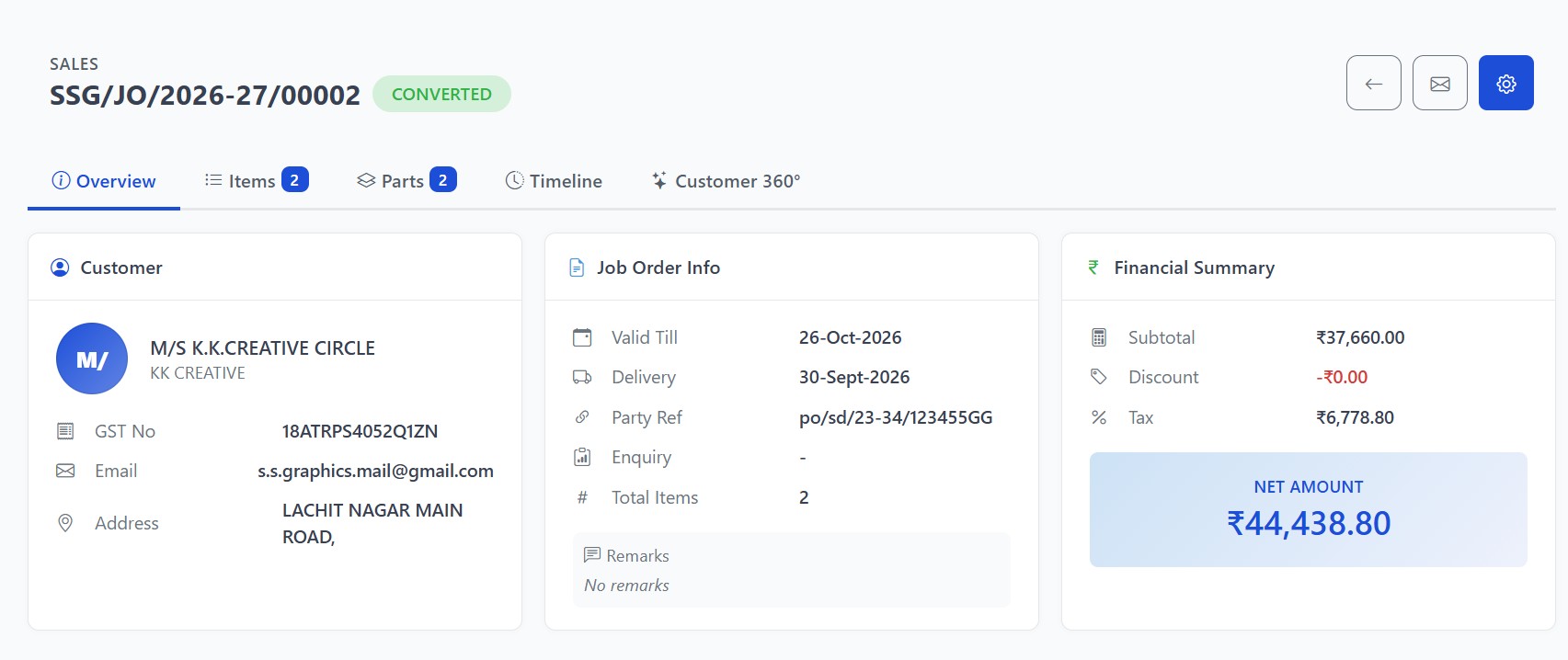This screenshot has width=1568, height=660.
Task: Click the Party Ref link icon
Action: pyautogui.click(x=582, y=417)
